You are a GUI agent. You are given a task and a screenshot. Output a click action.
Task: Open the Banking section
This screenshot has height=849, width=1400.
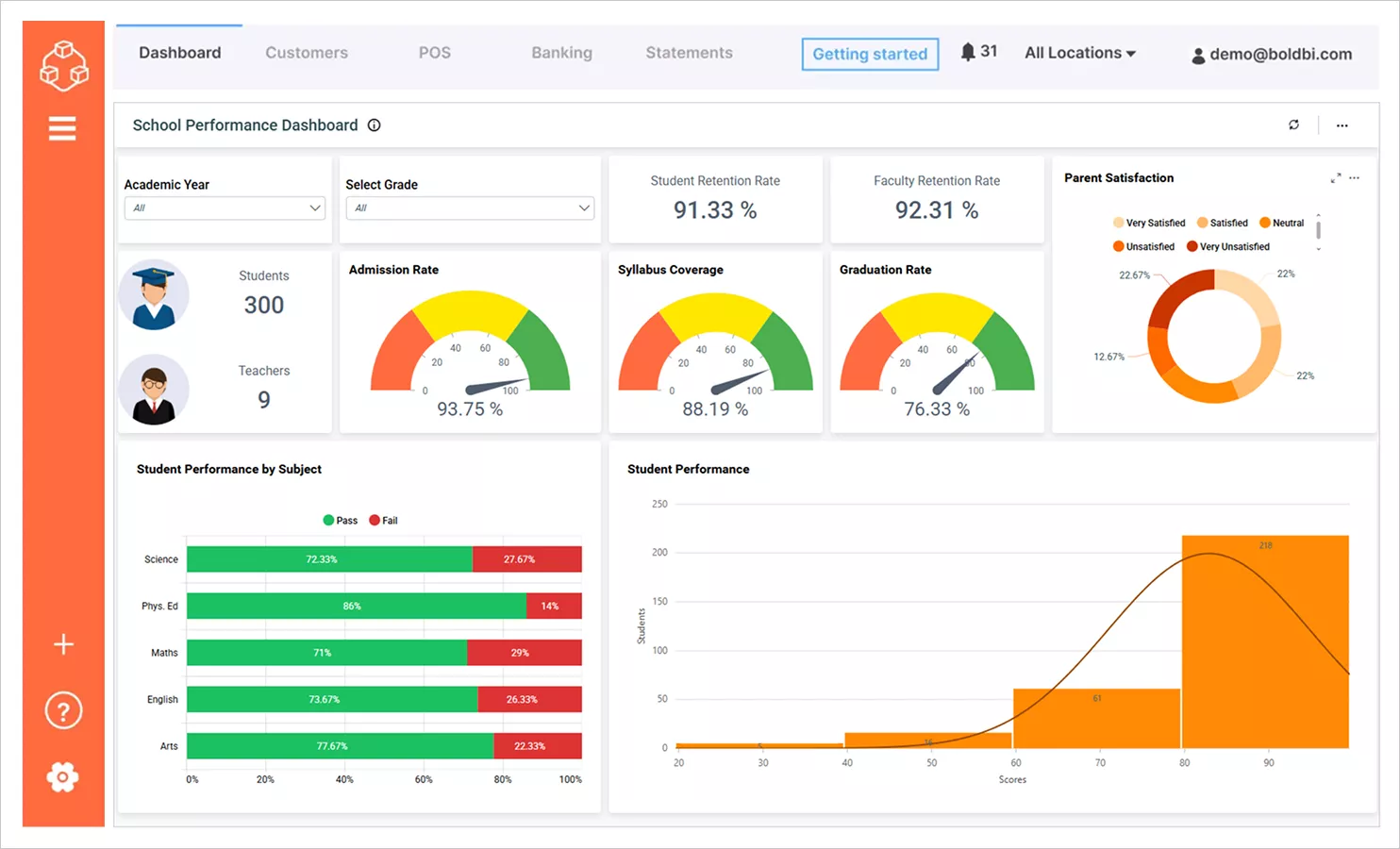pyautogui.click(x=561, y=53)
